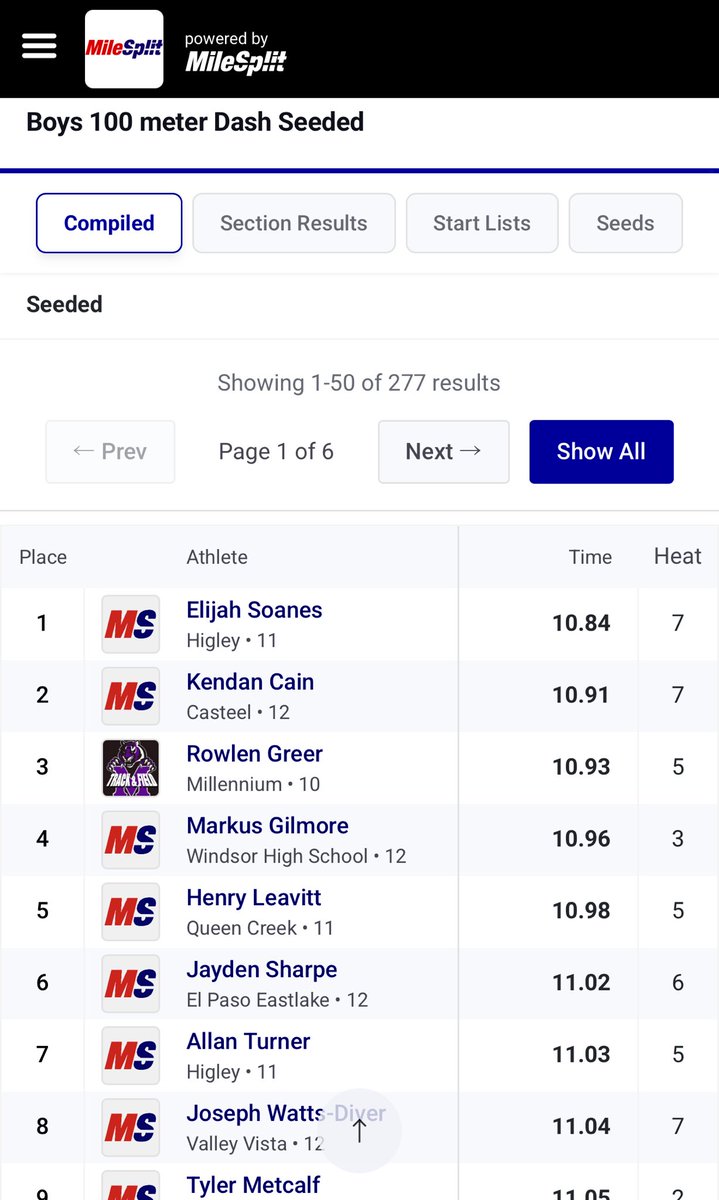Click the Time column header

coord(590,557)
